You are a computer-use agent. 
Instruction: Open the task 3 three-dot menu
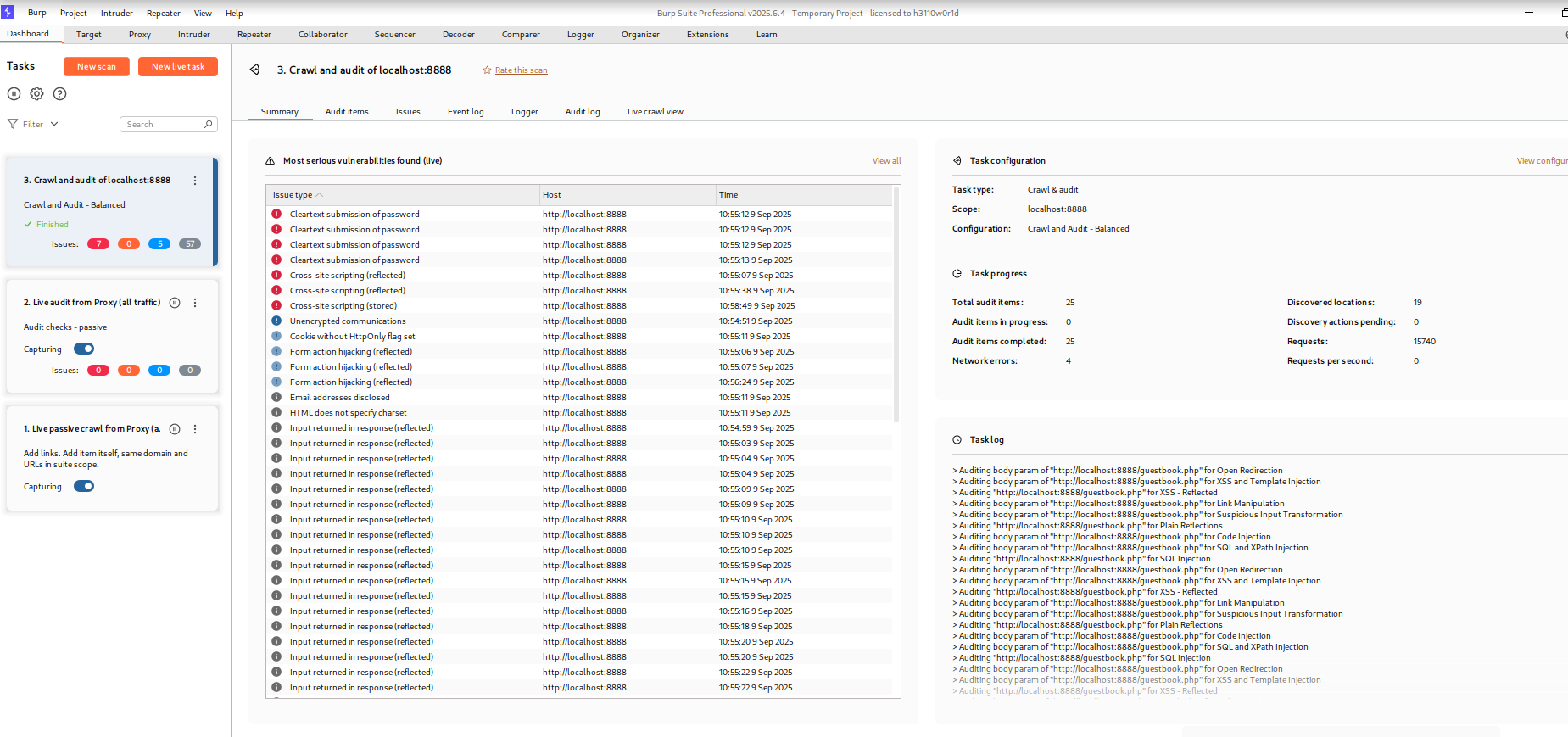pyautogui.click(x=195, y=181)
